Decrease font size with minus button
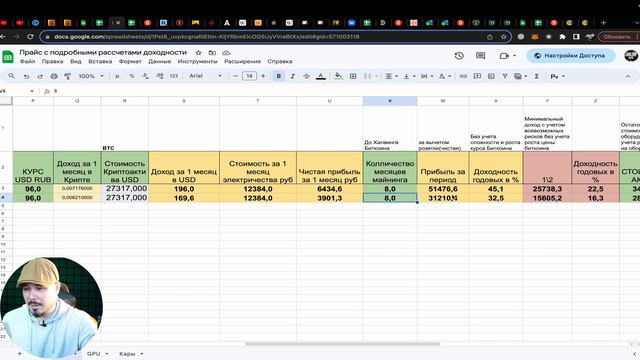640x360 pixels. [x=235, y=76]
